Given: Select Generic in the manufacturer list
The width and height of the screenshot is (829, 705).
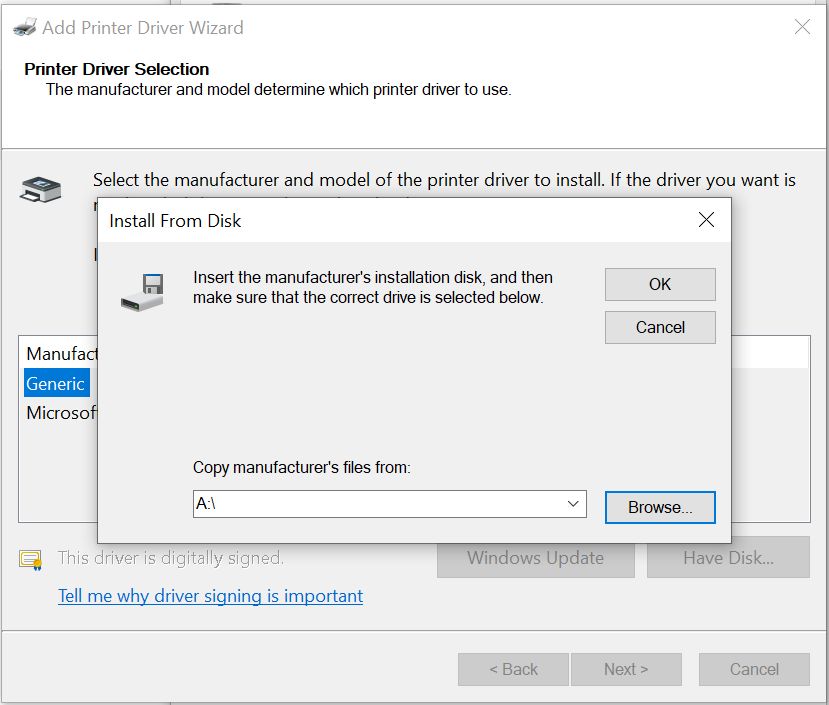Looking at the screenshot, I should point(56,384).
